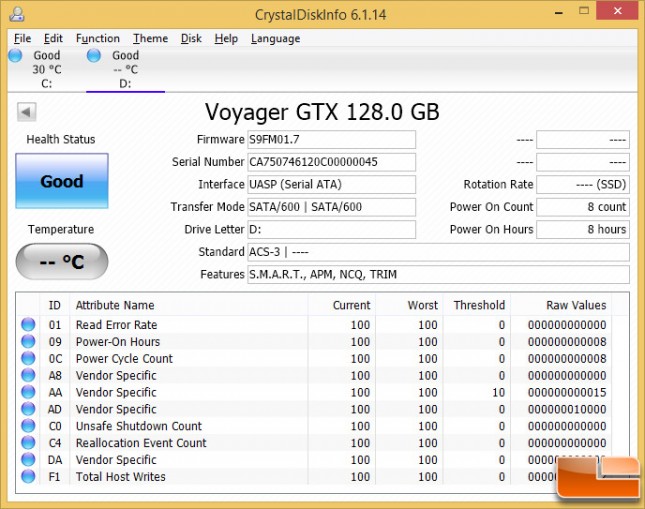The width and height of the screenshot is (645, 509).
Task: Switch to the C: disk tab
Action: click(x=46, y=69)
